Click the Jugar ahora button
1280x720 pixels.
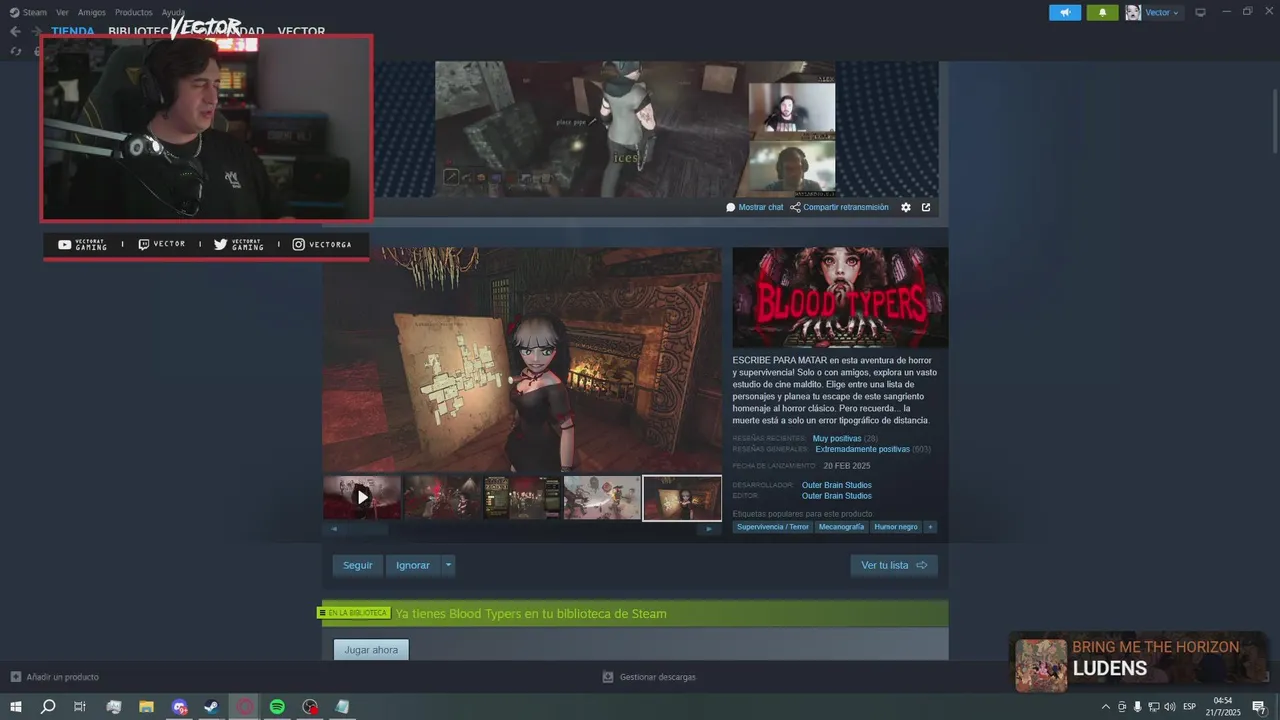tap(371, 650)
